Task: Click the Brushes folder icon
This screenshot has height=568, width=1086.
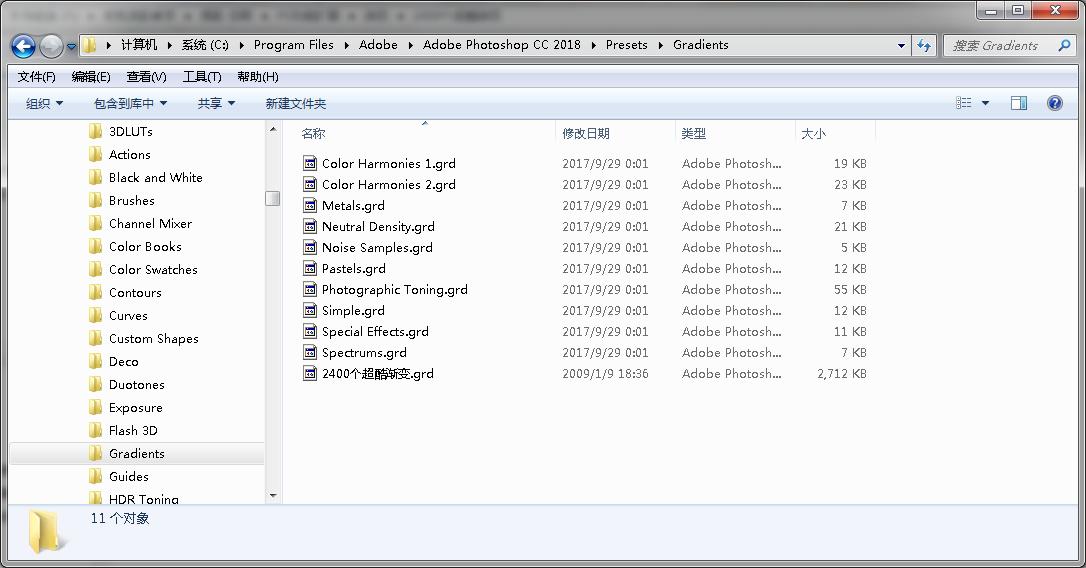Action: pos(96,200)
